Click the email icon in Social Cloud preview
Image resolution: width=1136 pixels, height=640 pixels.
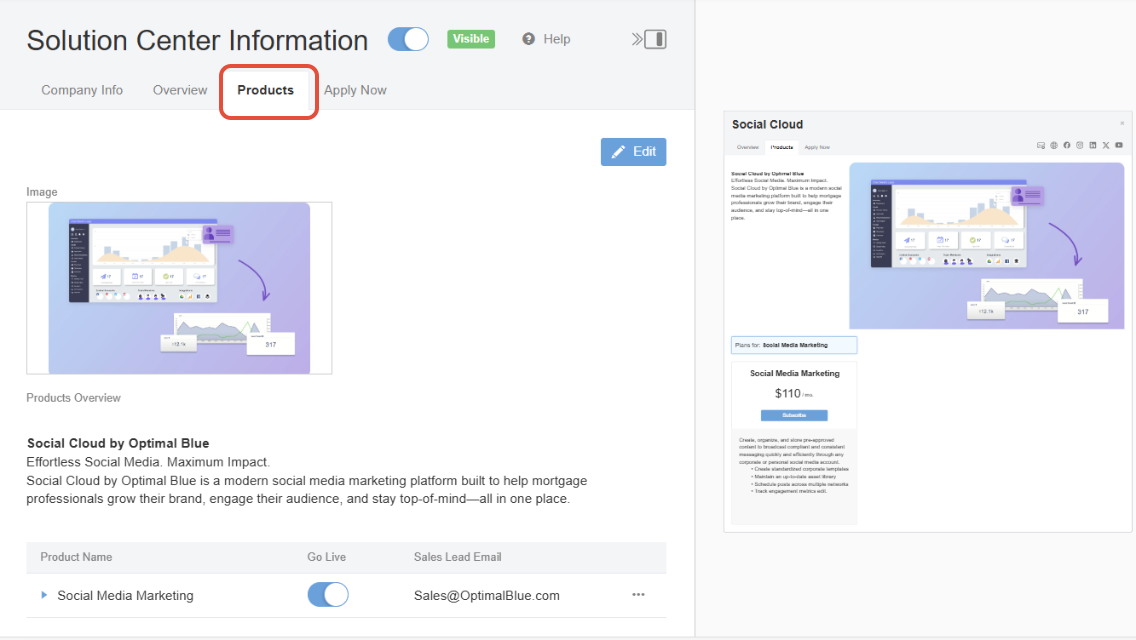click(1041, 146)
